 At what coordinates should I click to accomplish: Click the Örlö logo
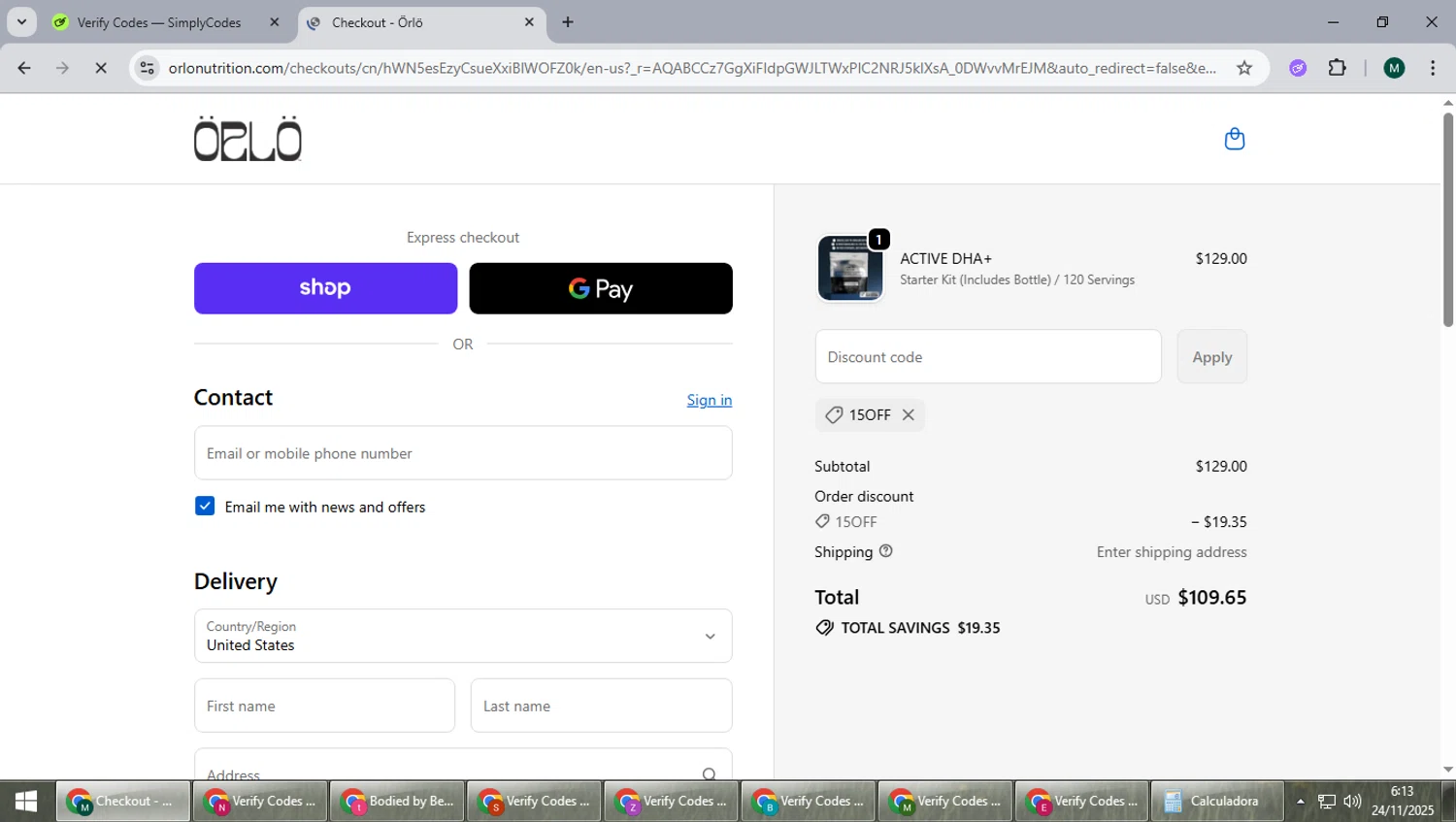coord(248,139)
